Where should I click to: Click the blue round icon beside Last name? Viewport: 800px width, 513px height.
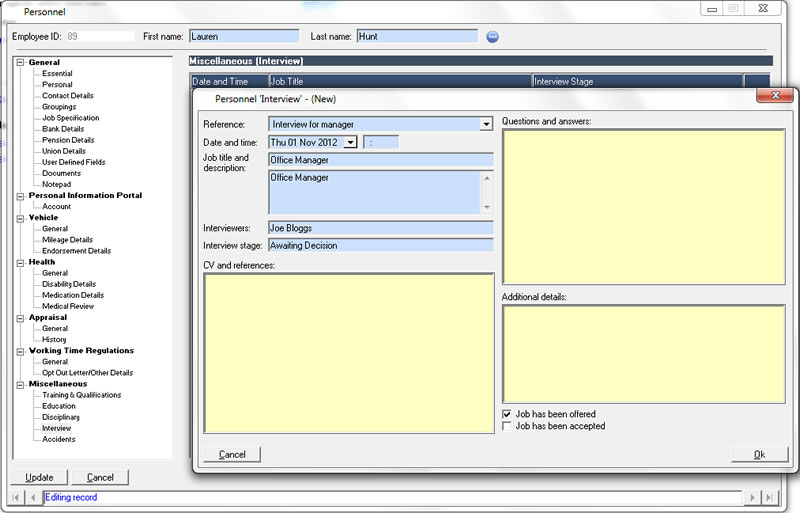(x=492, y=37)
